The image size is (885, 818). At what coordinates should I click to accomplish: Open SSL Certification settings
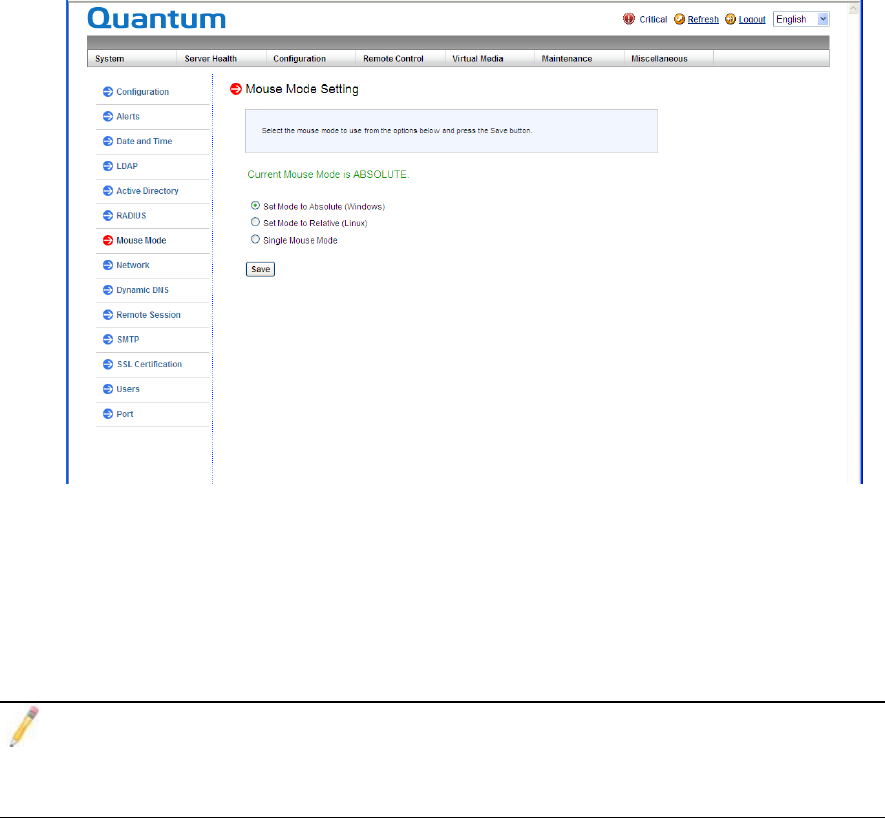tap(149, 364)
